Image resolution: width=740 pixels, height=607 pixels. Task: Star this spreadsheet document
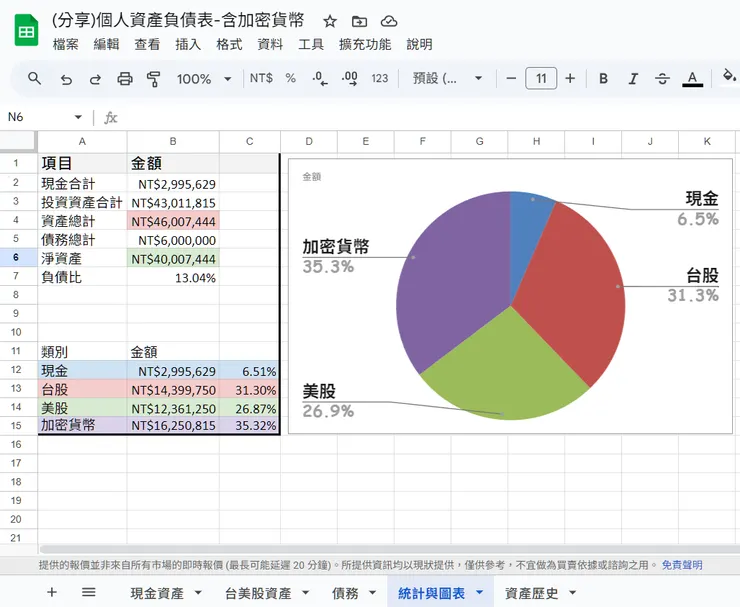click(330, 21)
